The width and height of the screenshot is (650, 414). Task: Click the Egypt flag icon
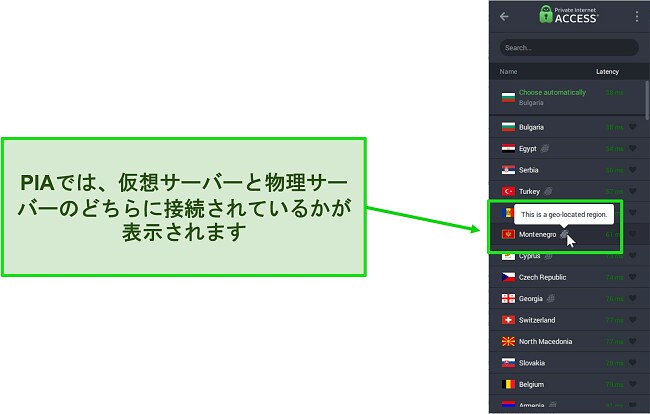tap(508, 148)
